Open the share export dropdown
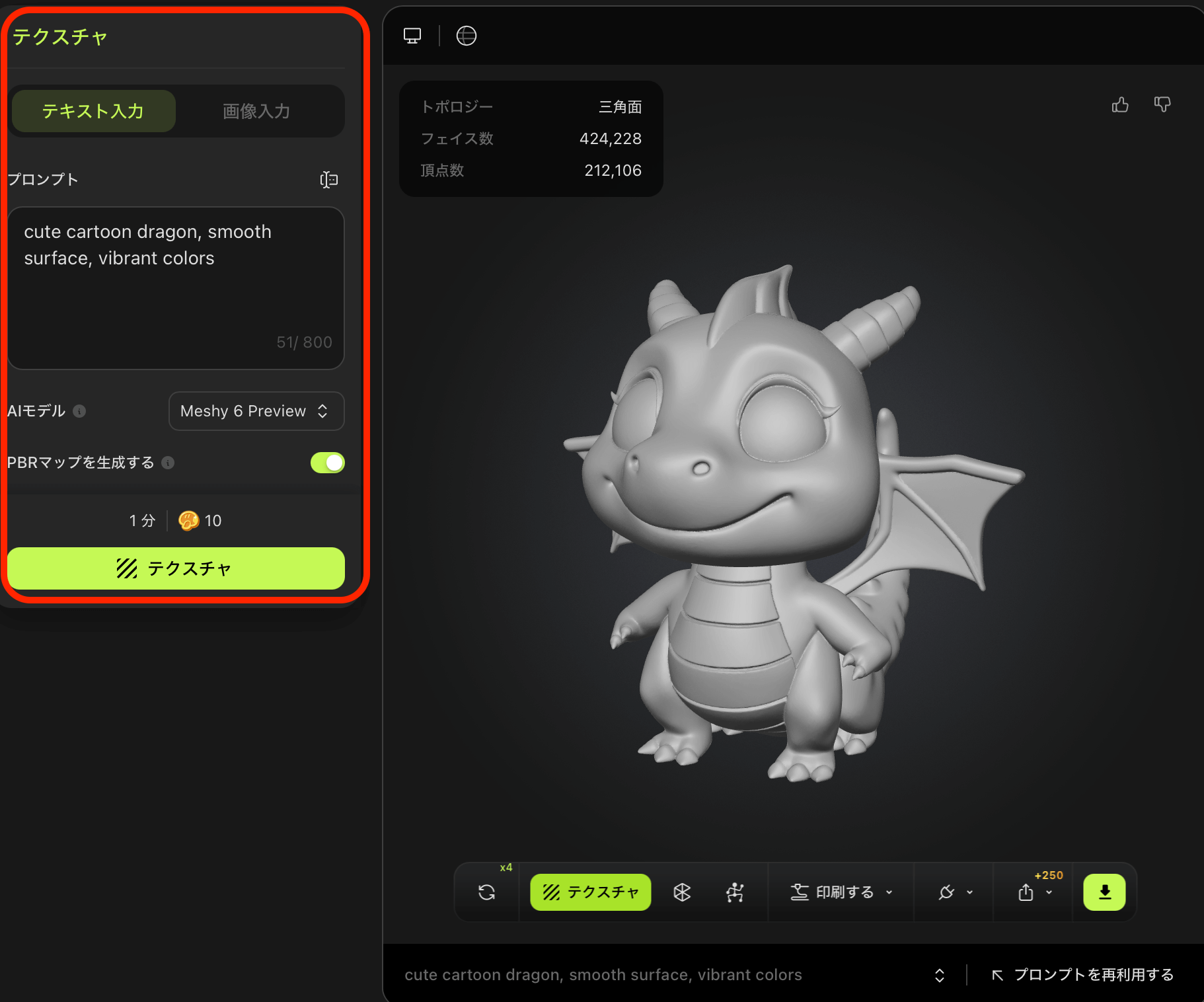Image resolution: width=1204 pixels, height=1002 pixels. (x=1034, y=892)
